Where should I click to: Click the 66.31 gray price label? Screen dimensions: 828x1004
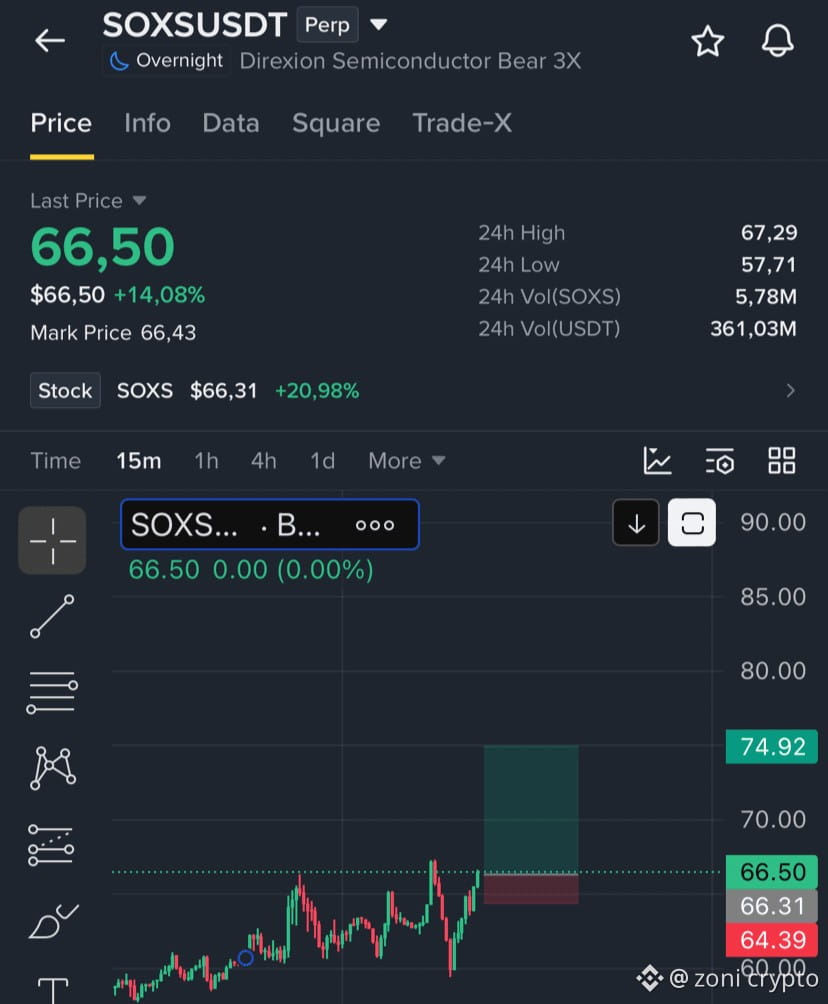click(772, 906)
